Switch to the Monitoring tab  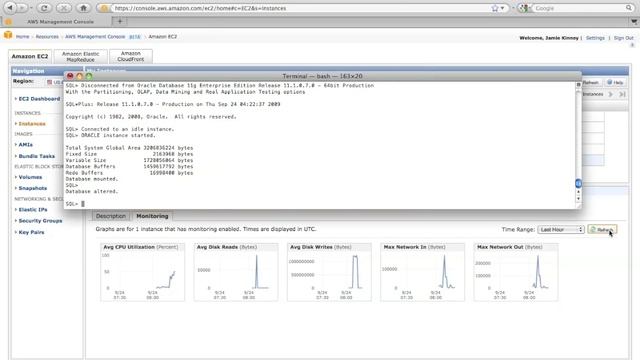[152, 216]
